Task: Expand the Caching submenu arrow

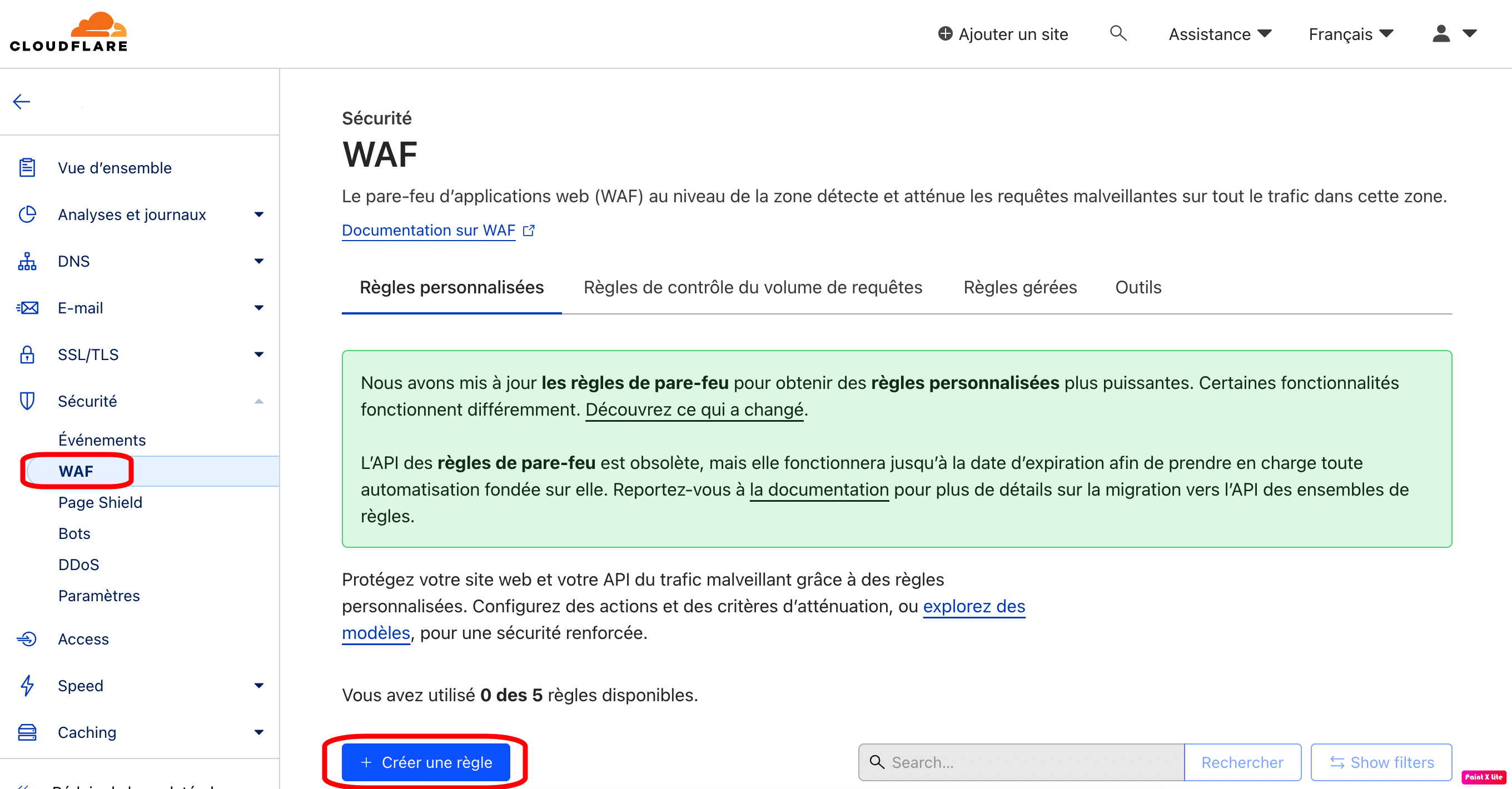Action: tap(259, 732)
